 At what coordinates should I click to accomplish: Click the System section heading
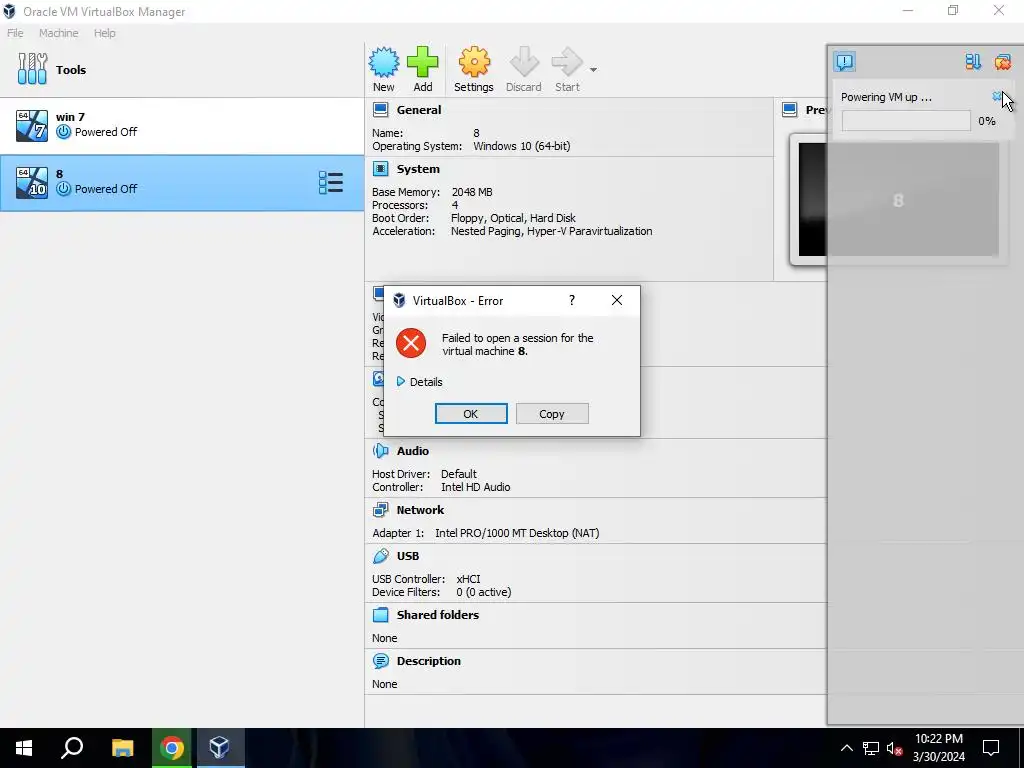point(418,169)
